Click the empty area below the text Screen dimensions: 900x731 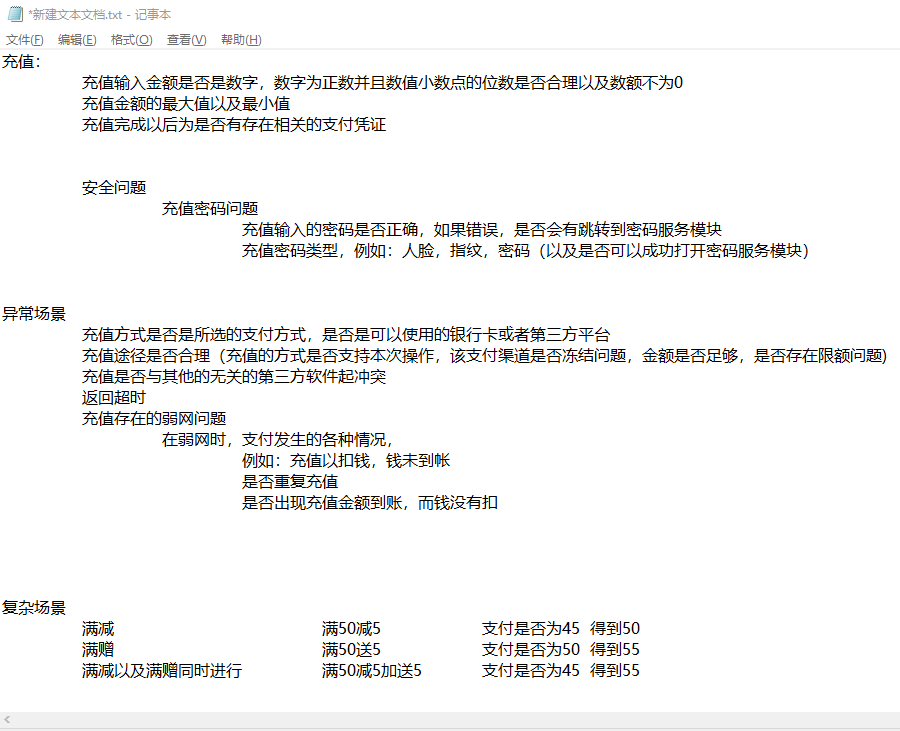tap(450, 695)
